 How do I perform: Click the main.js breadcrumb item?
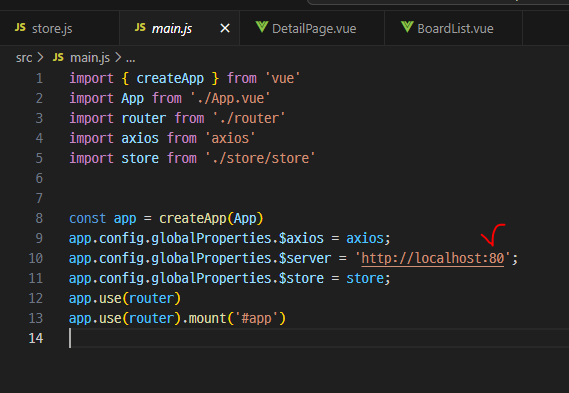click(90, 58)
